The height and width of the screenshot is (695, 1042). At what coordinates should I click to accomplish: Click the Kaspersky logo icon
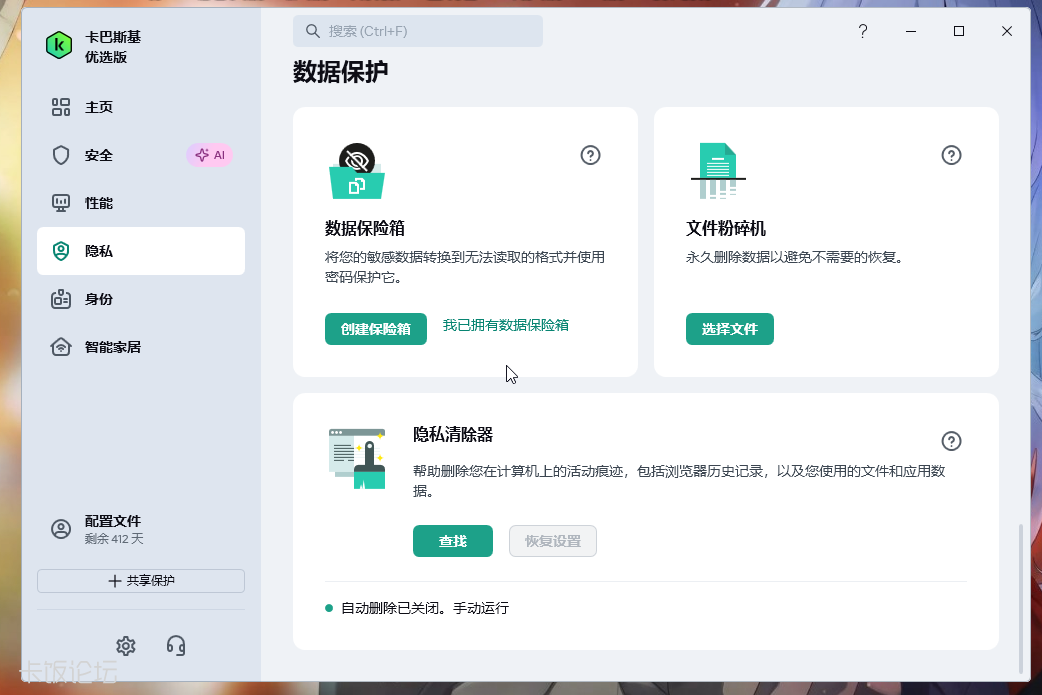click(x=58, y=45)
